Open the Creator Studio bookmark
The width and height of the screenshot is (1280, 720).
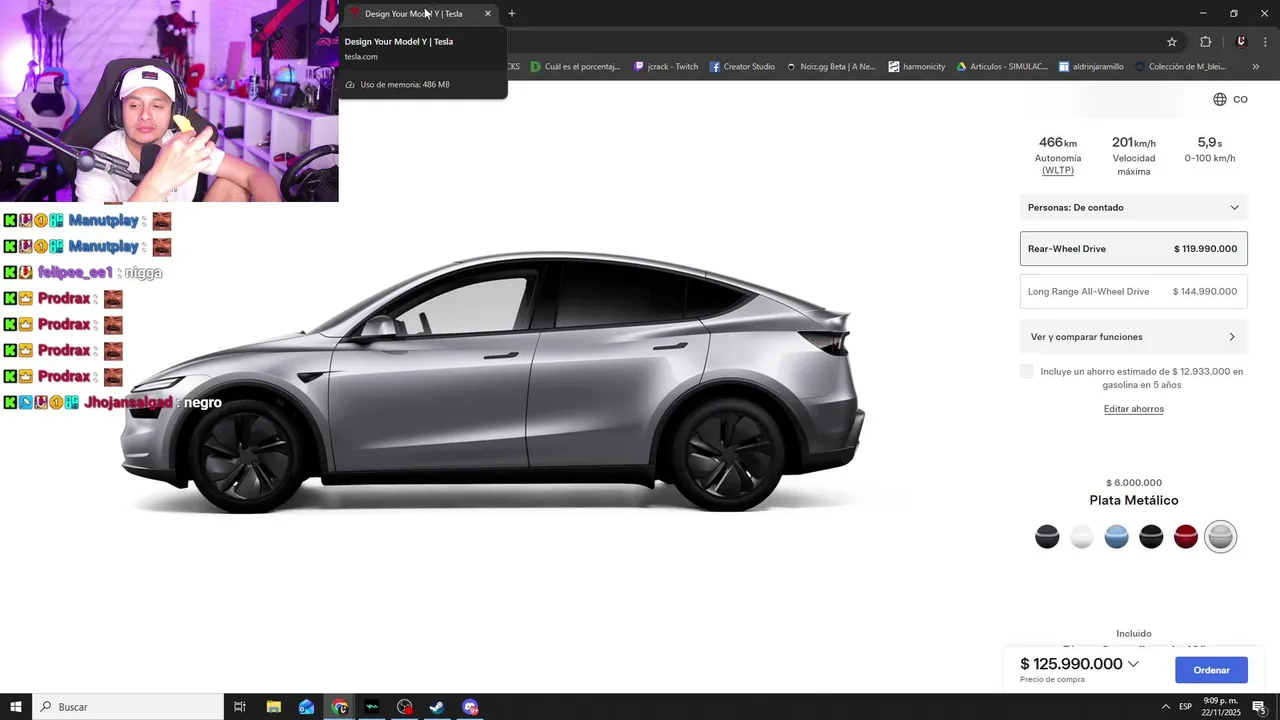743,67
